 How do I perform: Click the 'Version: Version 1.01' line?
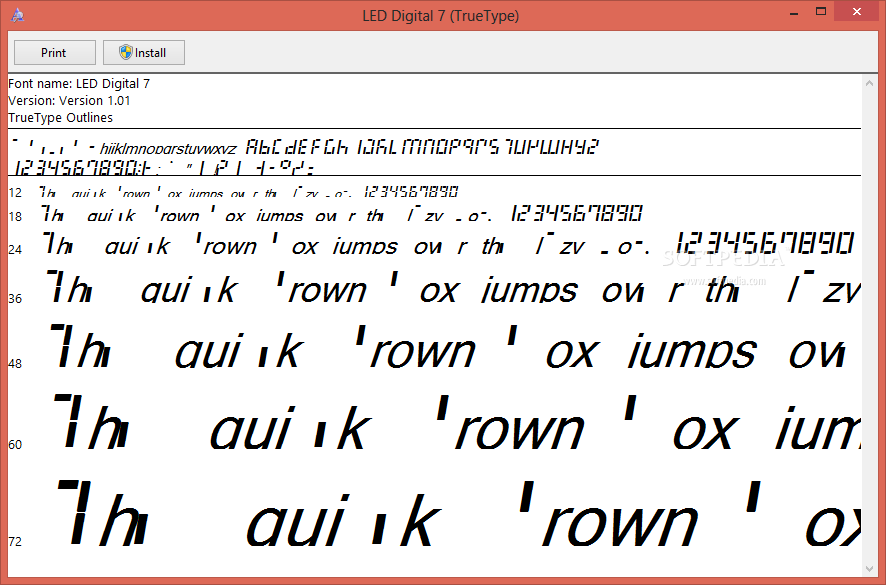[x=69, y=101]
